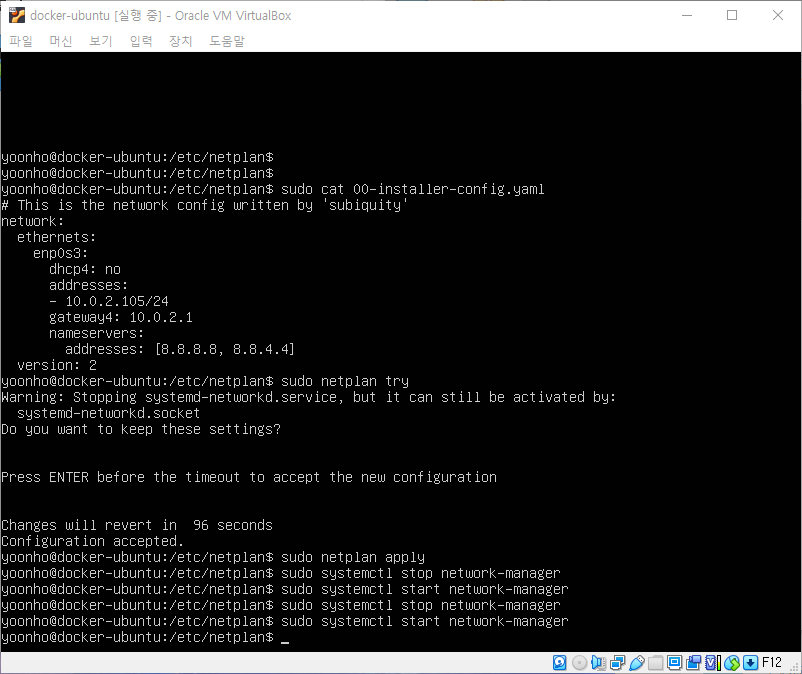Click the 'Configuration accepted.' line
Viewport: 802px width, 674px height.
(92, 541)
